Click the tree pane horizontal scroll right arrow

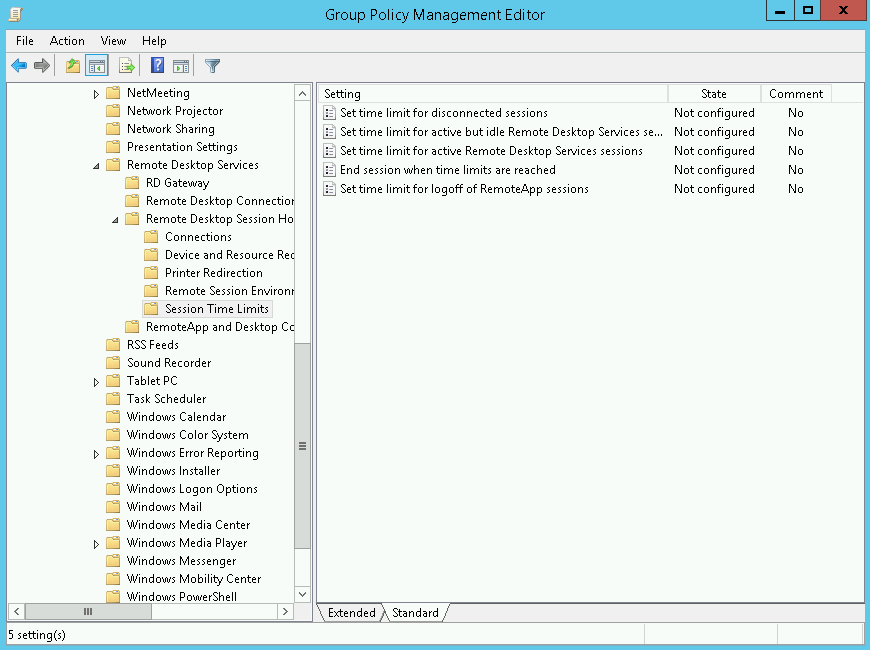285,612
